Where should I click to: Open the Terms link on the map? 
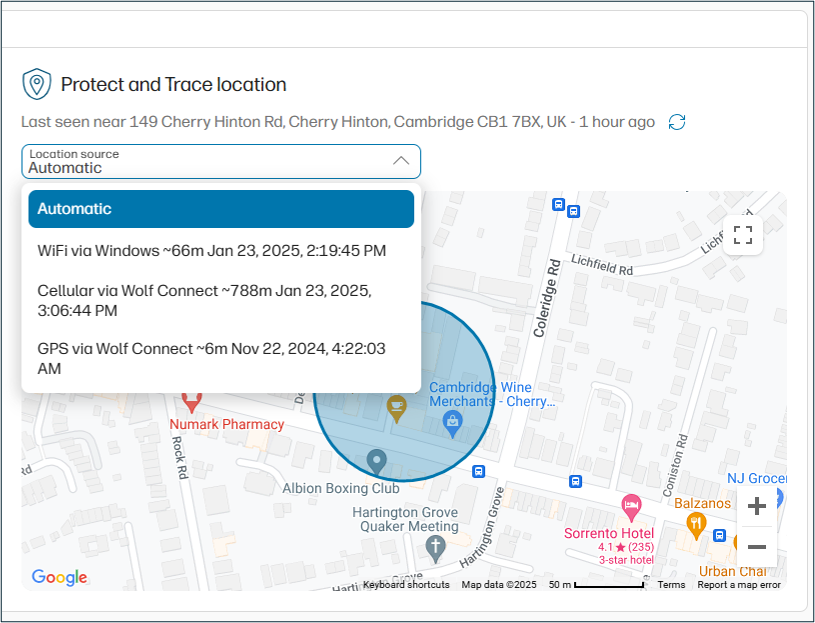[x=671, y=584]
